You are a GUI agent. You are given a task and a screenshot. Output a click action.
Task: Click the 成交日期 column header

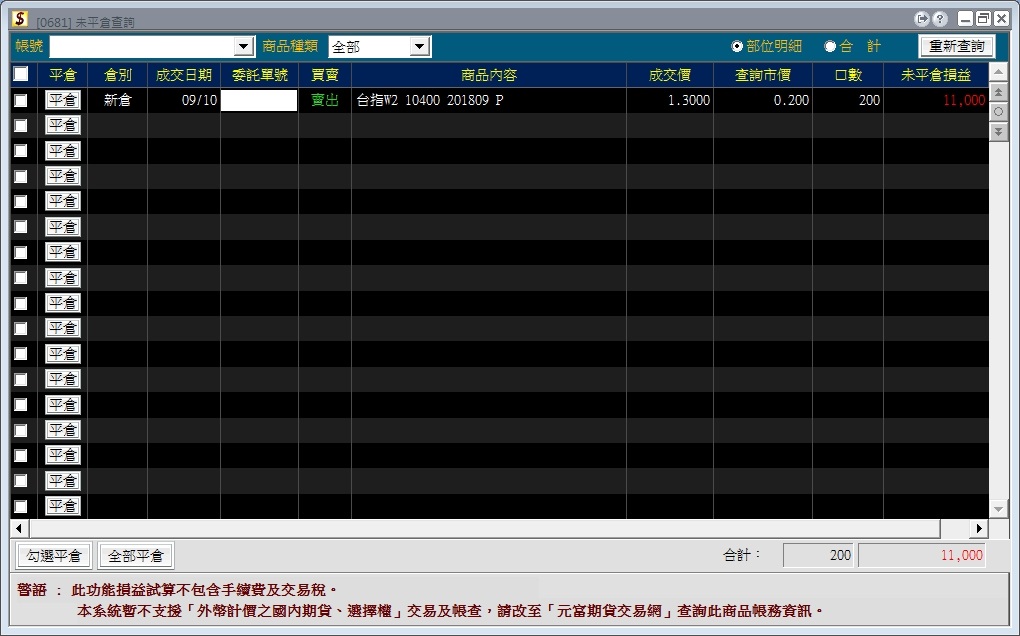point(184,75)
